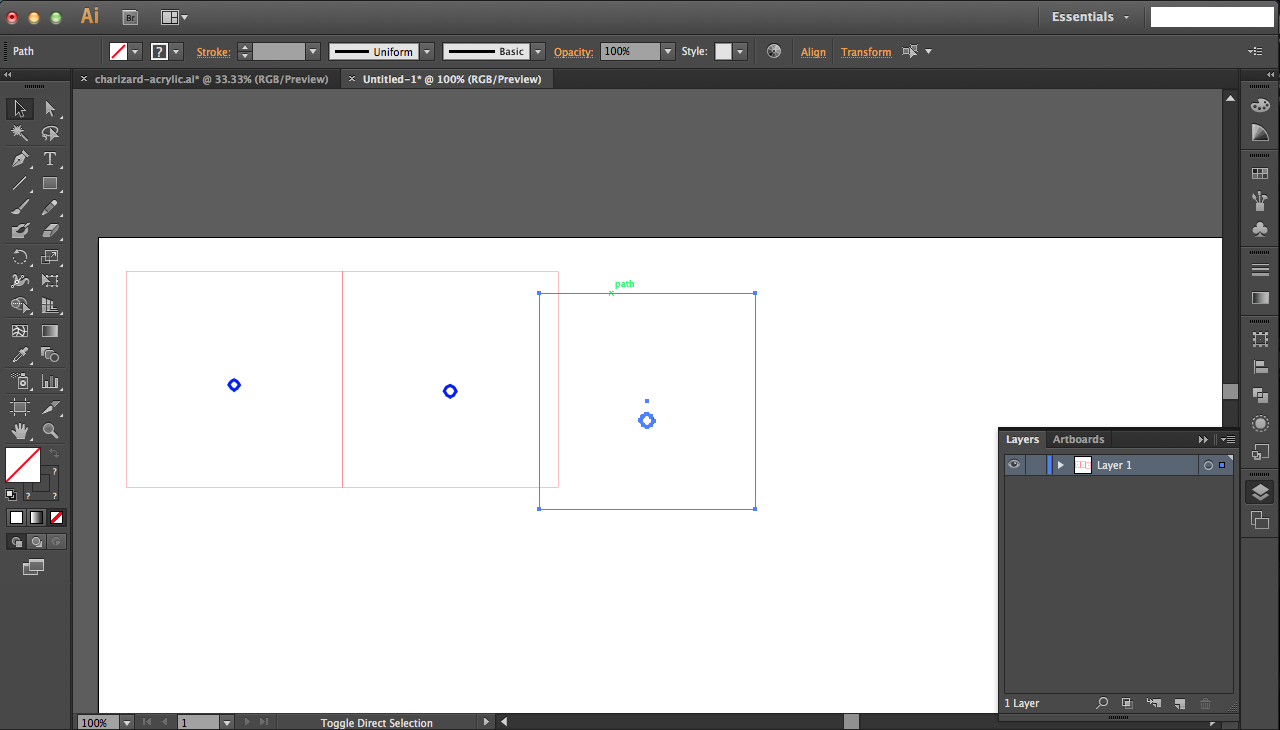This screenshot has width=1280, height=730.
Task: Choose the Mesh tool
Action: [20, 331]
